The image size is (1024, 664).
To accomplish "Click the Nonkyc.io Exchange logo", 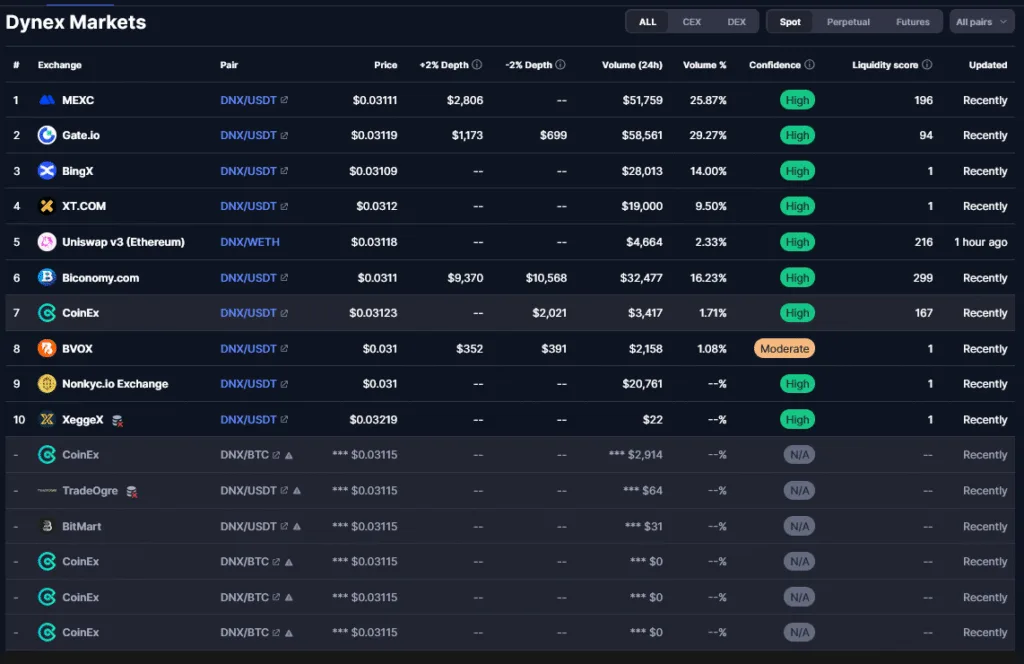I will click(47, 384).
